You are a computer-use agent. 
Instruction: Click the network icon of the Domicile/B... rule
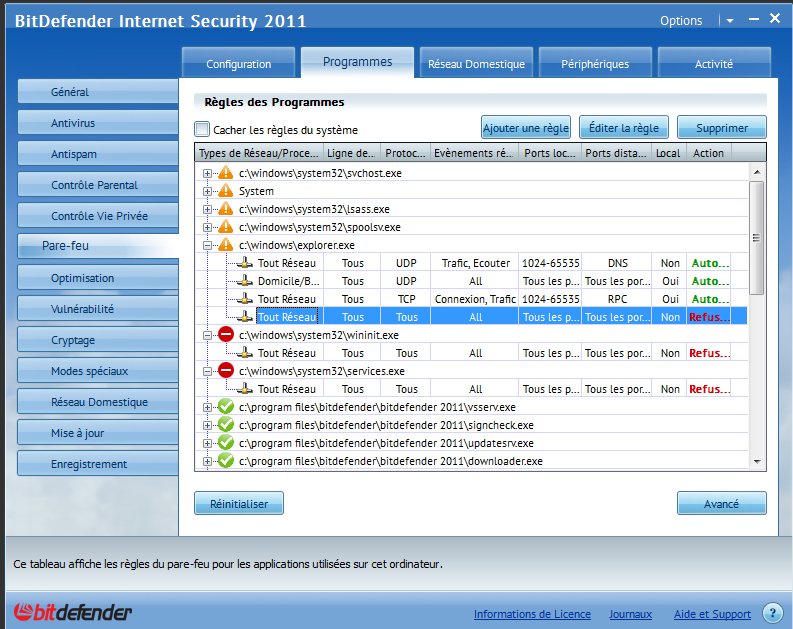point(245,281)
